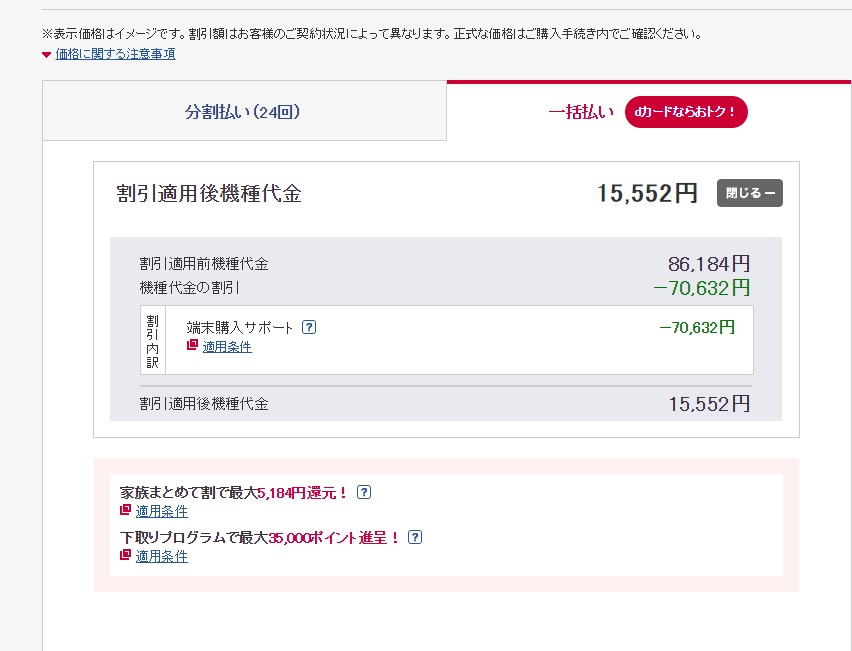Click the 下取りプログラム 35,000ポイント text
852x651 pixels.
point(259,537)
